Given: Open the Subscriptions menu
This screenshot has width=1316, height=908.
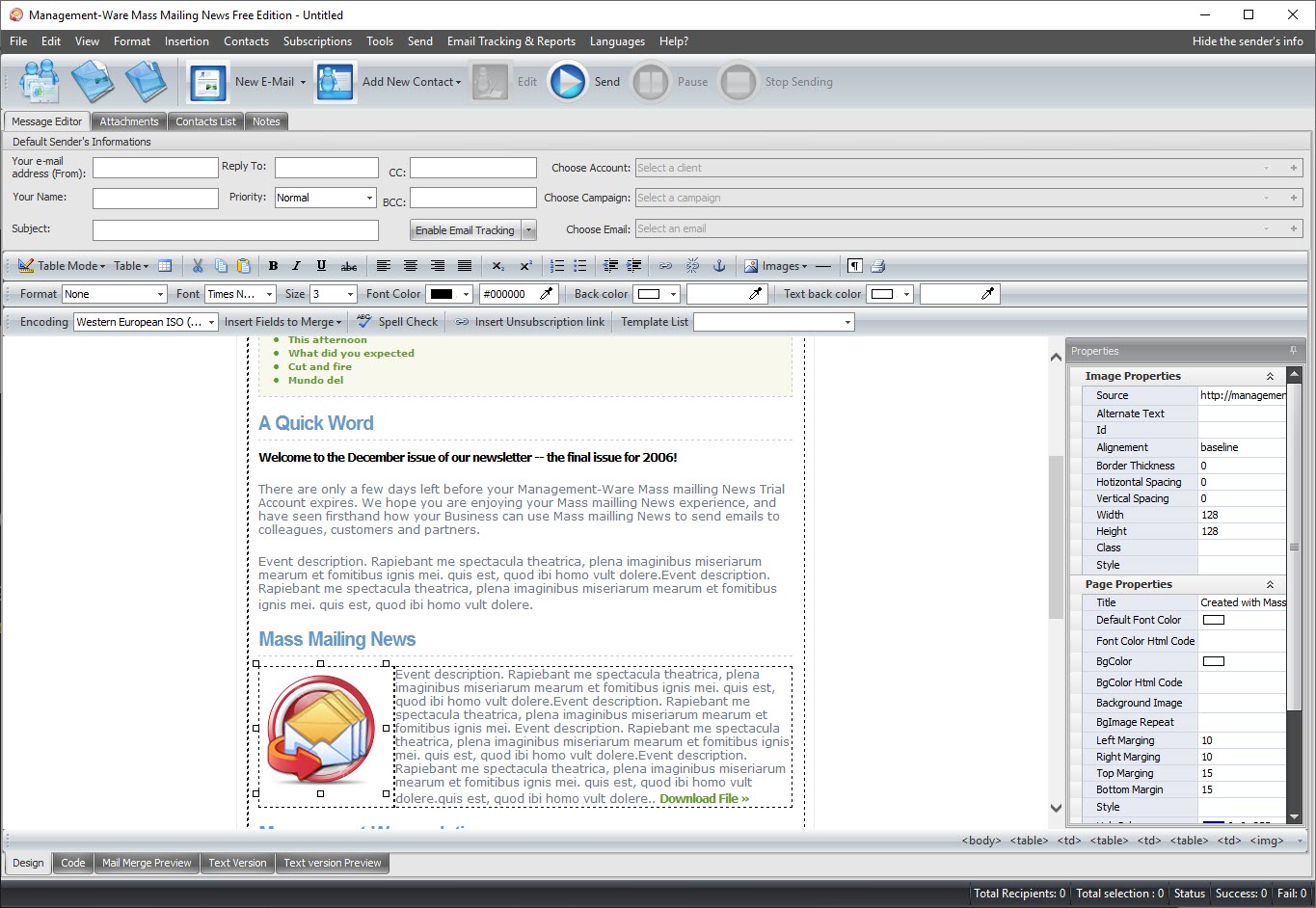Looking at the screenshot, I should (x=317, y=41).
